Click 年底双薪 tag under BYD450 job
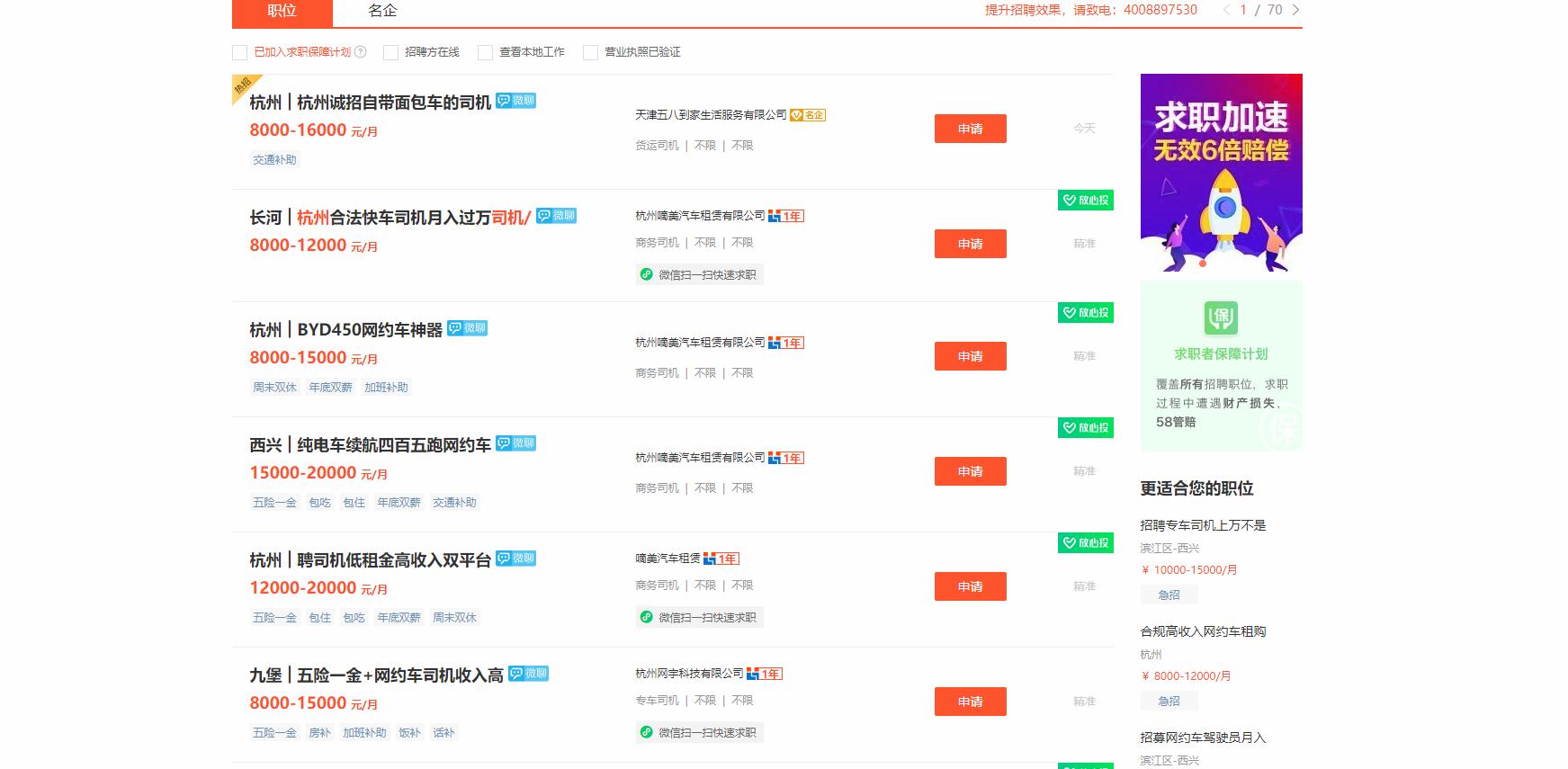Screen dimensions: 1568x769 (x=330, y=388)
